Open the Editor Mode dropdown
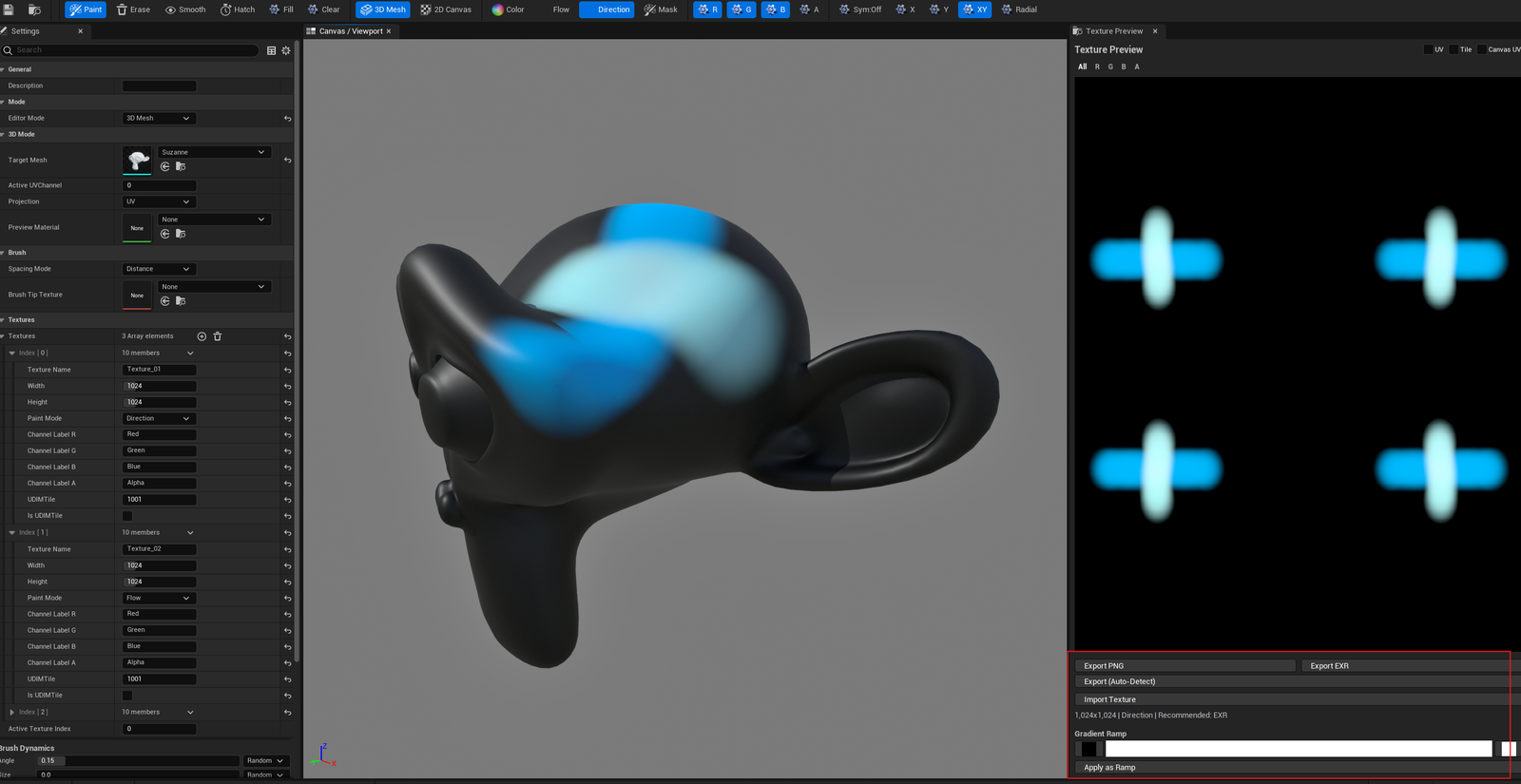This screenshot has width=1521, height=784. tap(159, 119)
